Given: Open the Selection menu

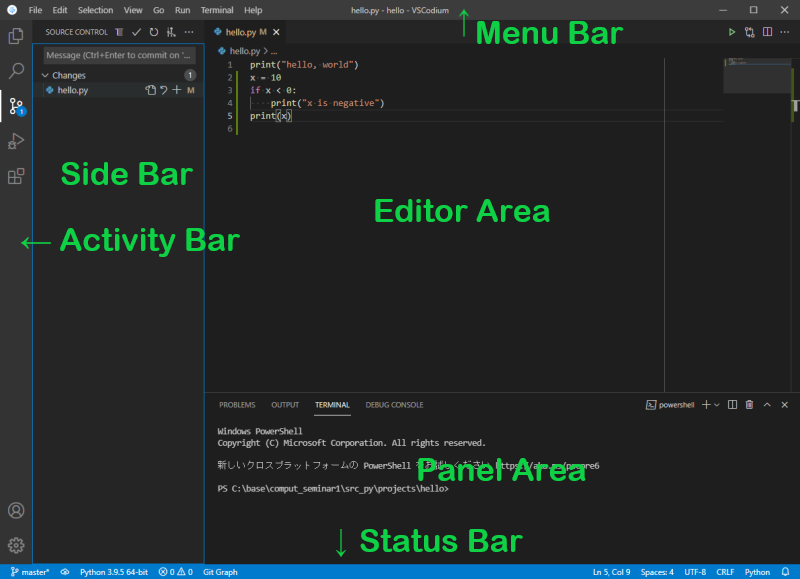Looking at the screenshot, I should pyautogui.click(x=95, y=10).
